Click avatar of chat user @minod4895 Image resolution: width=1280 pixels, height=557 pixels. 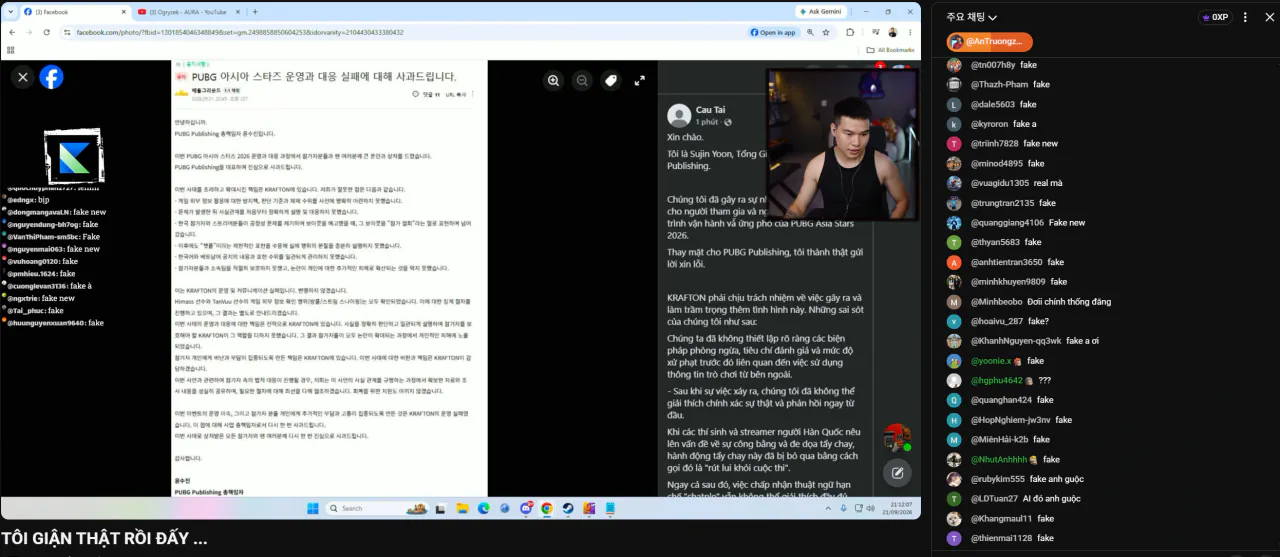(954, 163)
